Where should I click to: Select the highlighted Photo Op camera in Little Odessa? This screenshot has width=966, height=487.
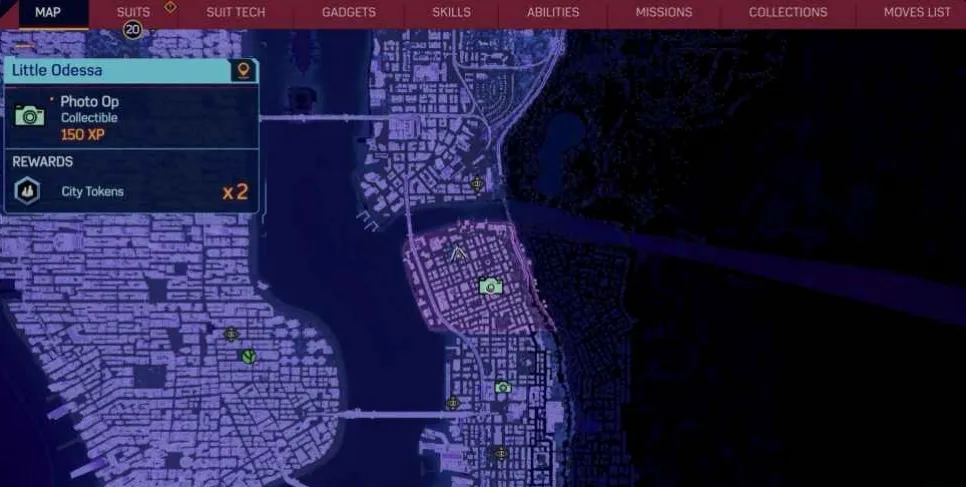tap(490, 286)
